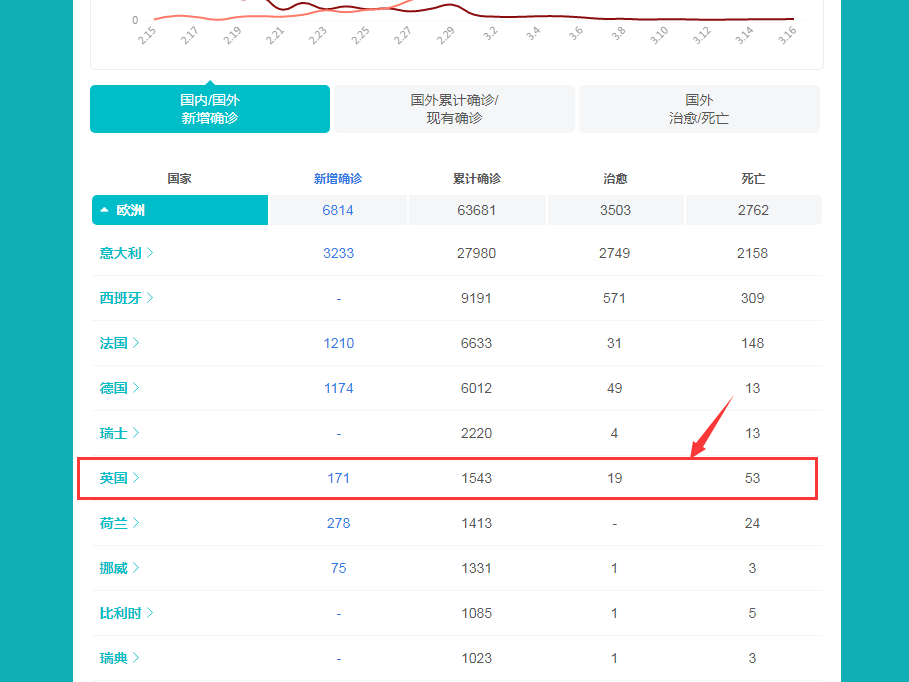Sort by 新增确诊 column header
The width and height of the screenshot is (909, 682).
pos(338,178)
